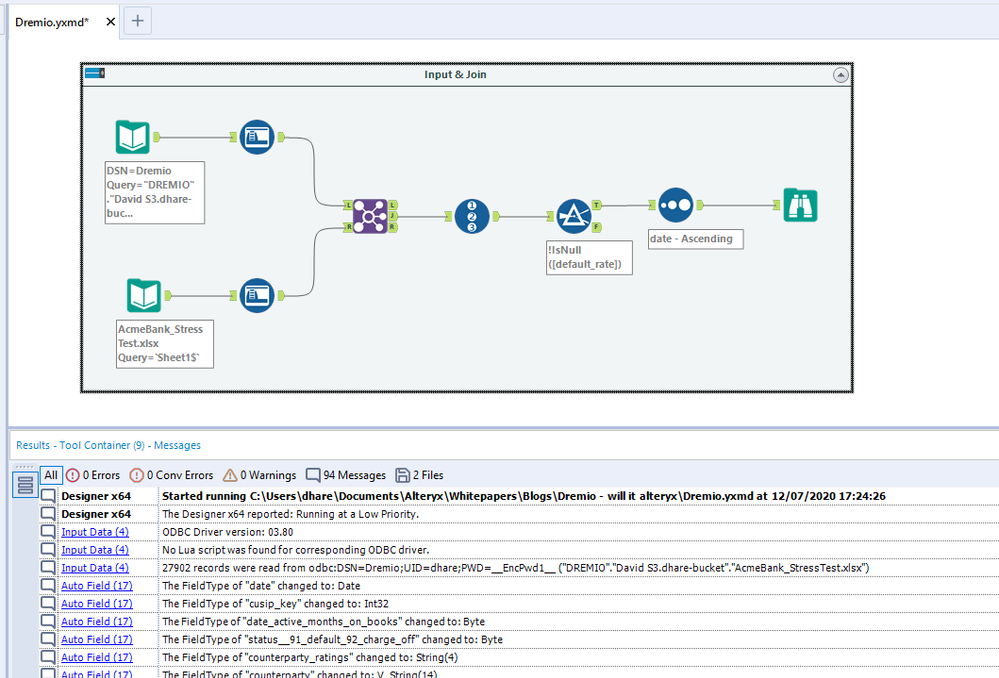
Task: Open Input Data (4) link for No Lua script
Action: (95, 550)
